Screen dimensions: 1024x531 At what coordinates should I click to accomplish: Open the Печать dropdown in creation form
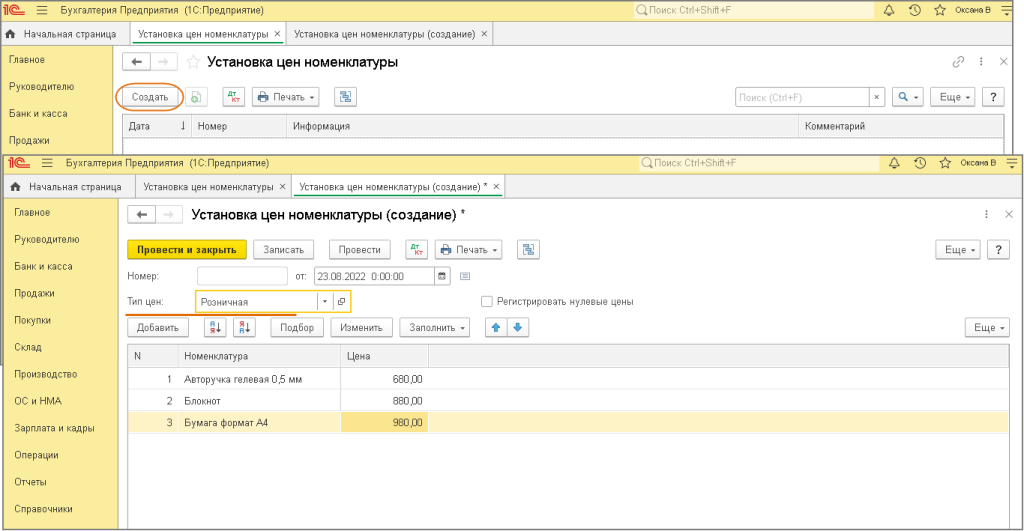pyautogui.click(x=468, y=249)
